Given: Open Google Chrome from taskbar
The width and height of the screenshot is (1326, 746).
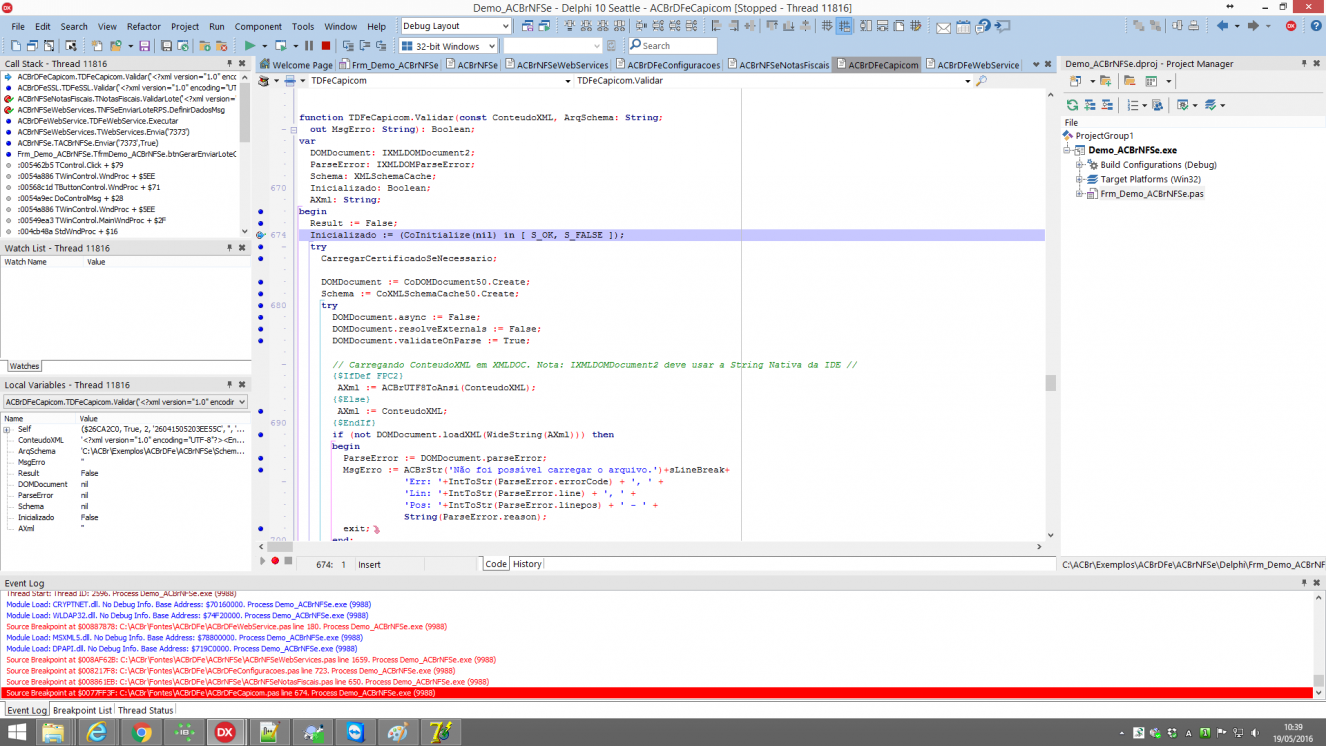Looking at the screenshot, I should coord(141,732).
